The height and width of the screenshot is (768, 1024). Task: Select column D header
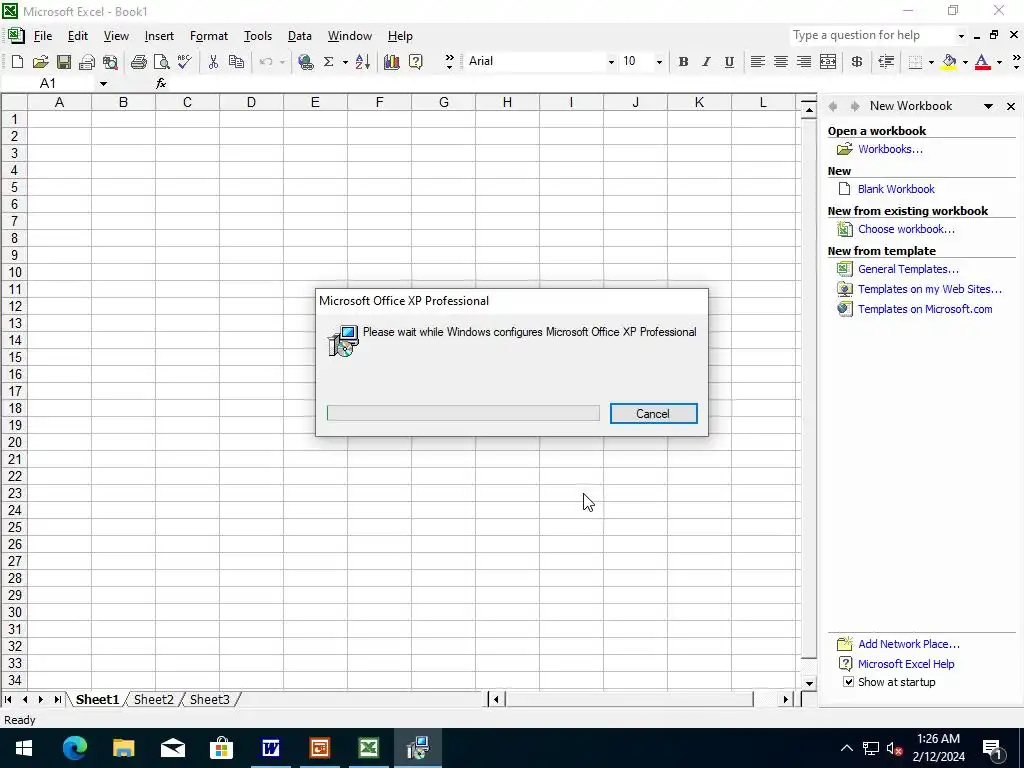click(x=251, y=102)
